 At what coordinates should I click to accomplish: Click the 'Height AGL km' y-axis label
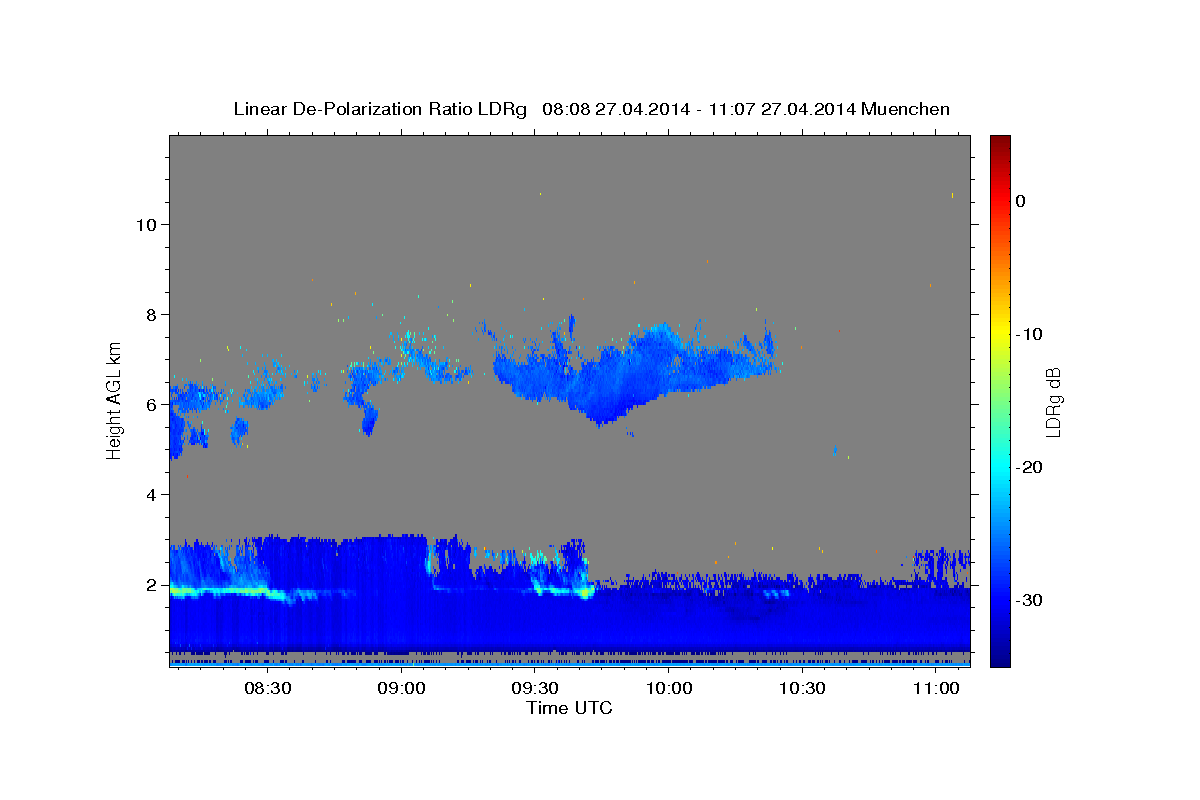[115, 400]
